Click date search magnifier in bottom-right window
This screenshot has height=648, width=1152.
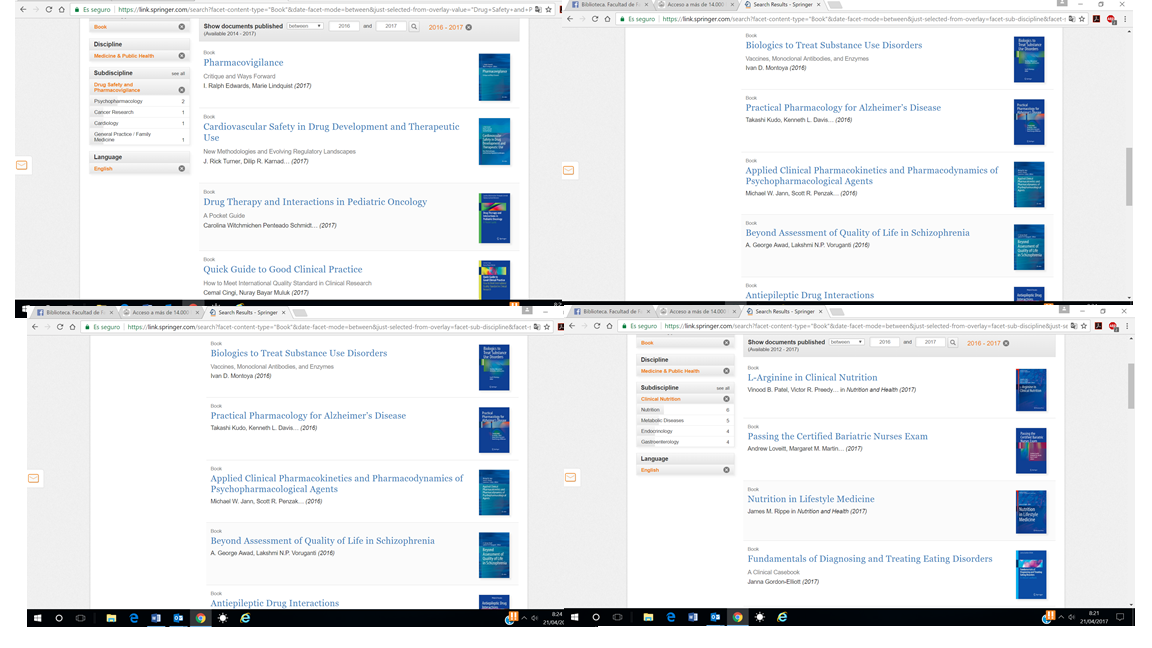click(953, 342)
